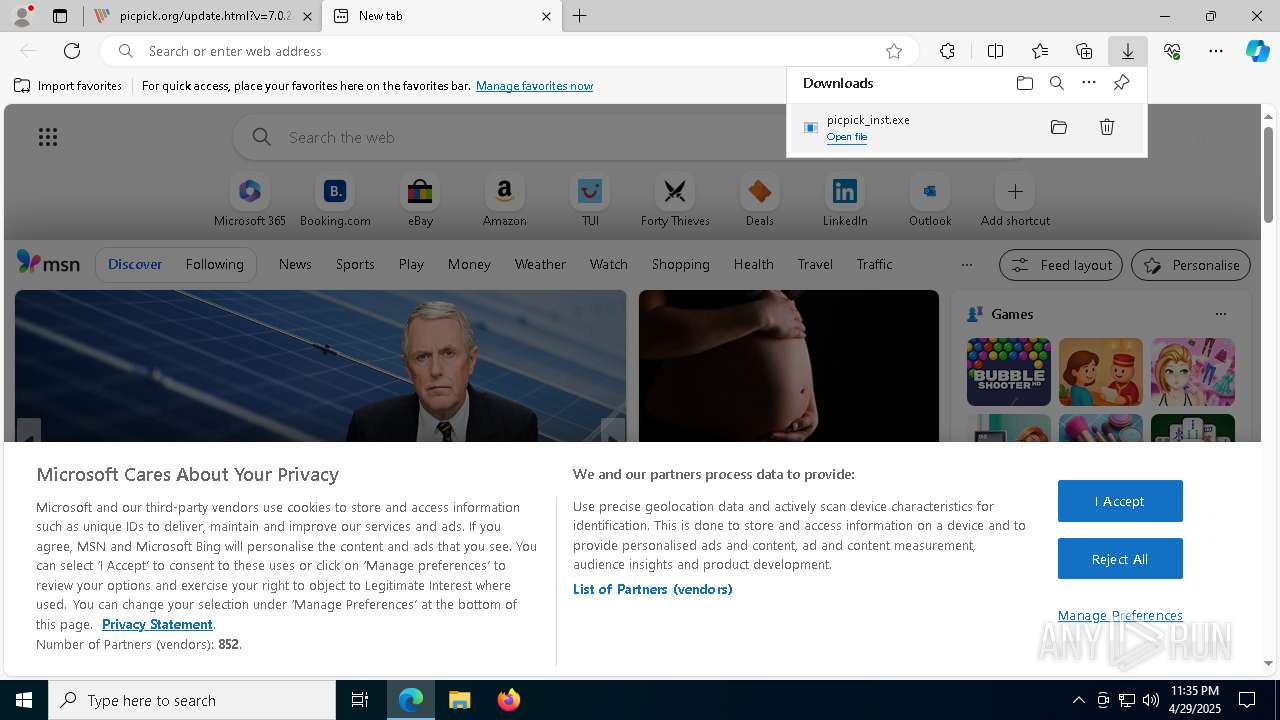Open the Edge profile icon
This screenshot has height=720, width=1280.
click(x=22, y=16)
